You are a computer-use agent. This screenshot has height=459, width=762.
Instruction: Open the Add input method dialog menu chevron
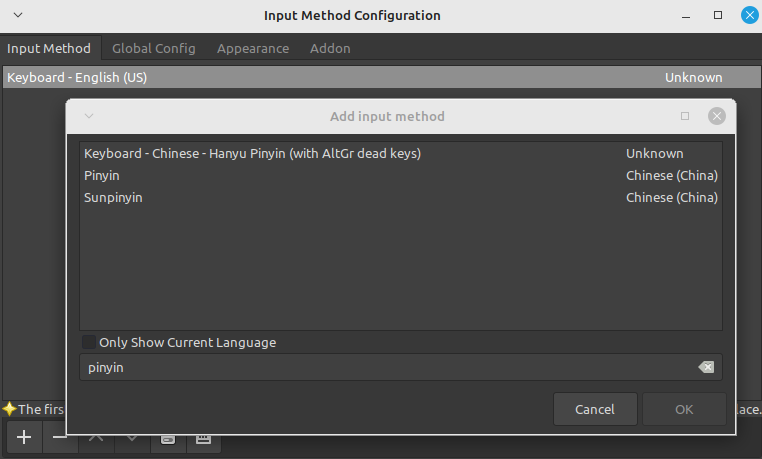(x=89, y=116)
